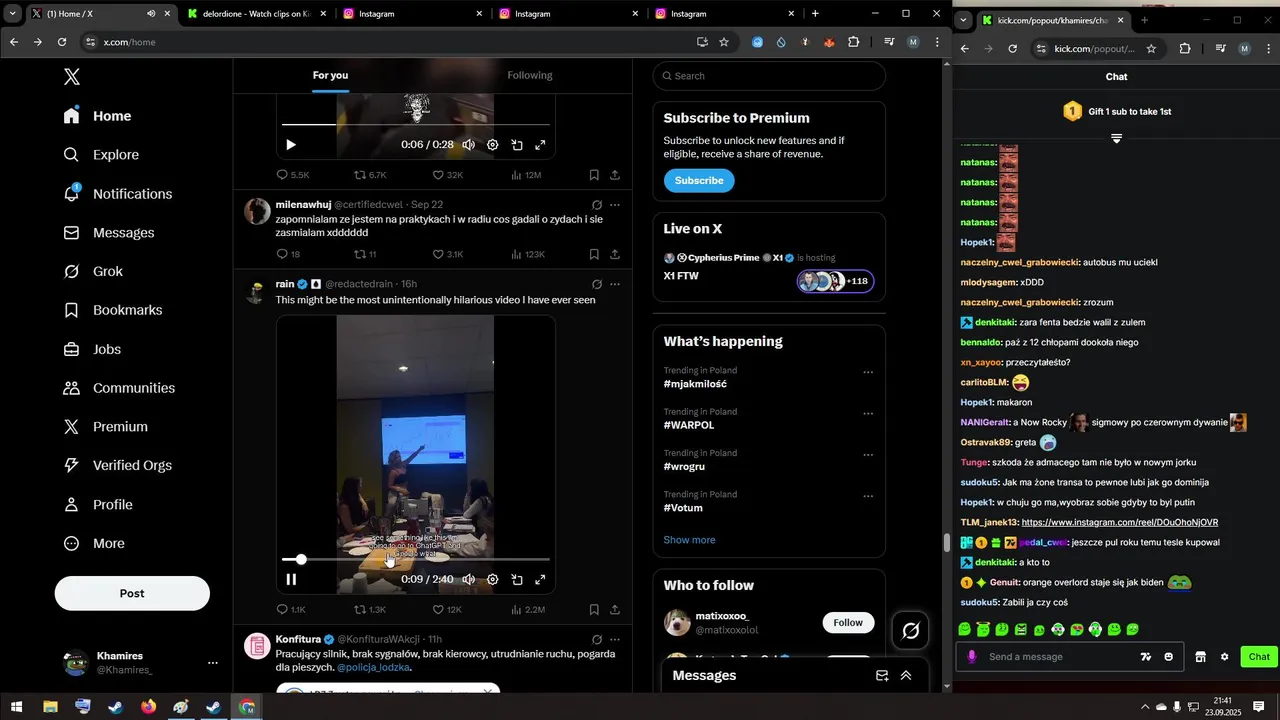Open Bookmarks in the sidebar

[x=112, y=311]
